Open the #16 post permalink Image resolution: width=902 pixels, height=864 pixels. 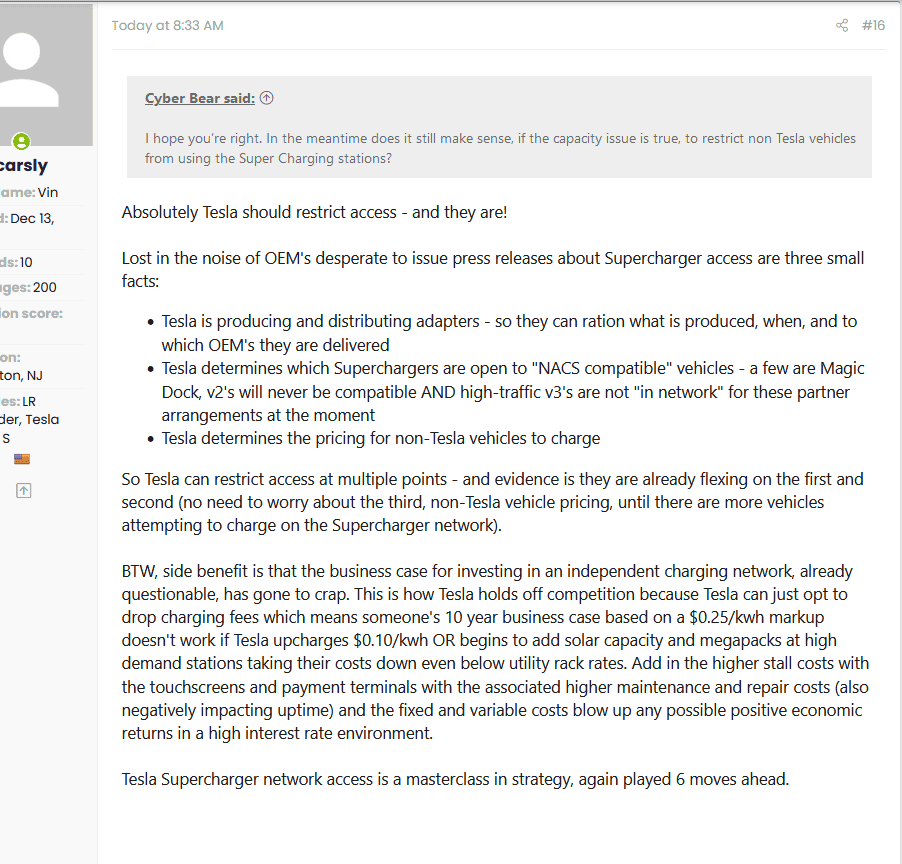click(873, 25)
